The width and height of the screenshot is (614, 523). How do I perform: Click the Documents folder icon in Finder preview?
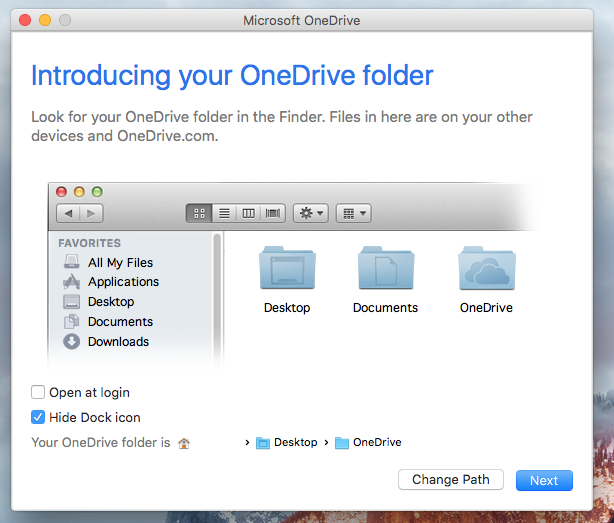click(386, 268)
